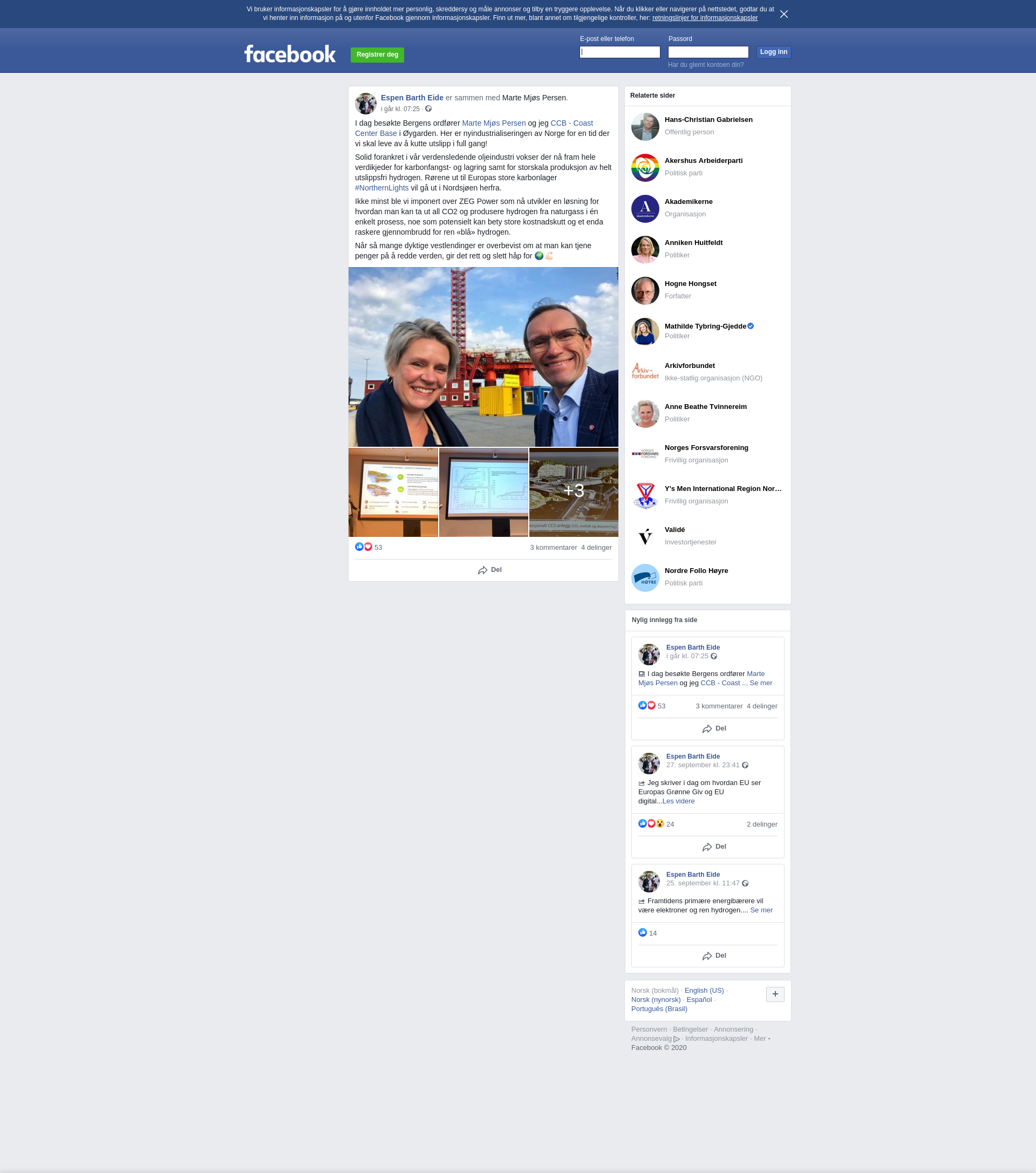Close the cookie notice banner
This screenshot has width=1036, height=1173.
(783, 14)
